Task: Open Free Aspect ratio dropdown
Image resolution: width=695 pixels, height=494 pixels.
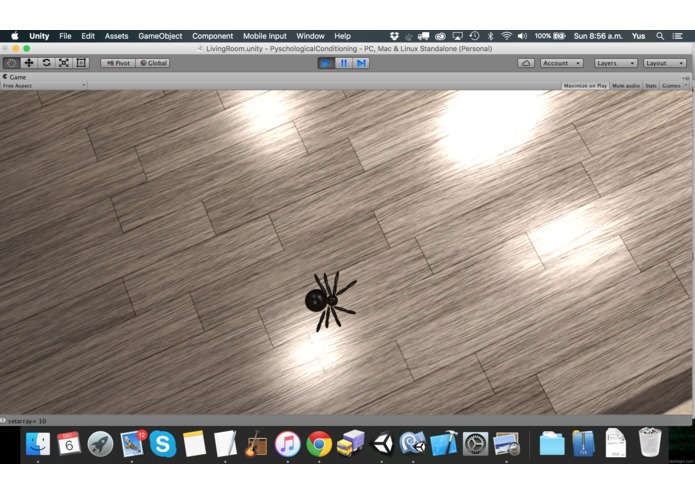Action: (43, 86)
